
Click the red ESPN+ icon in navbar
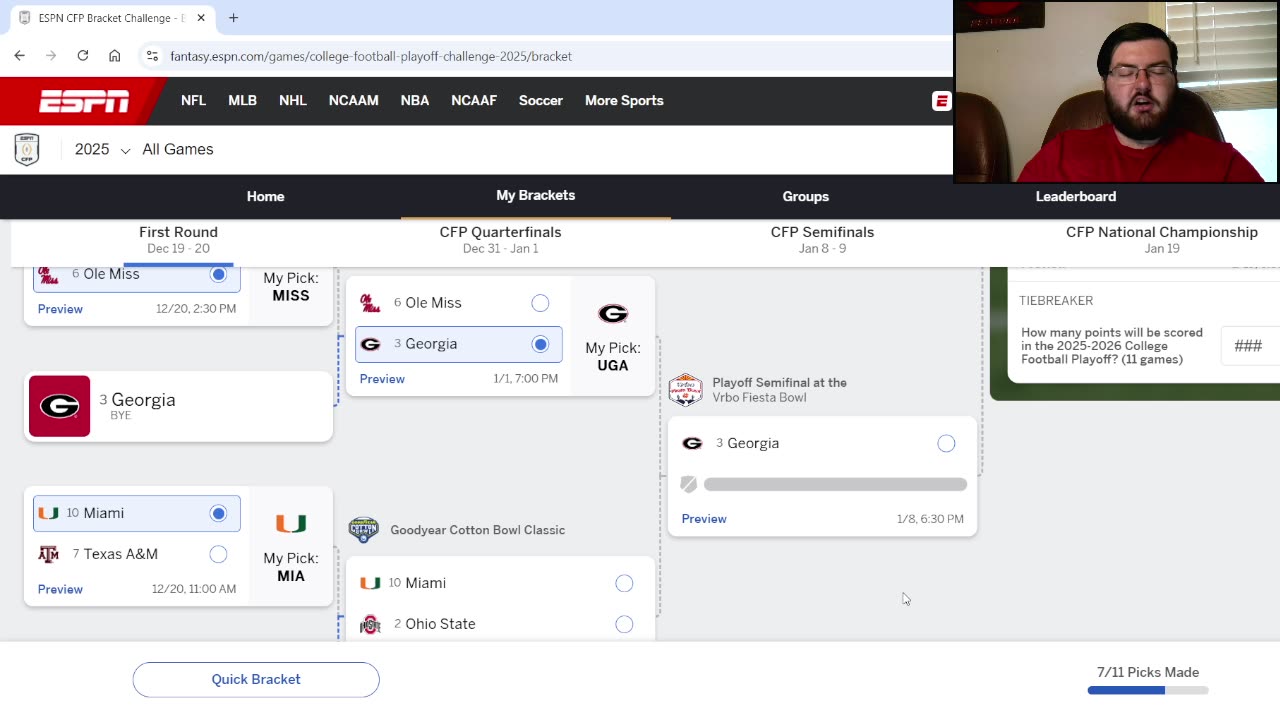[x=941, y=101]
